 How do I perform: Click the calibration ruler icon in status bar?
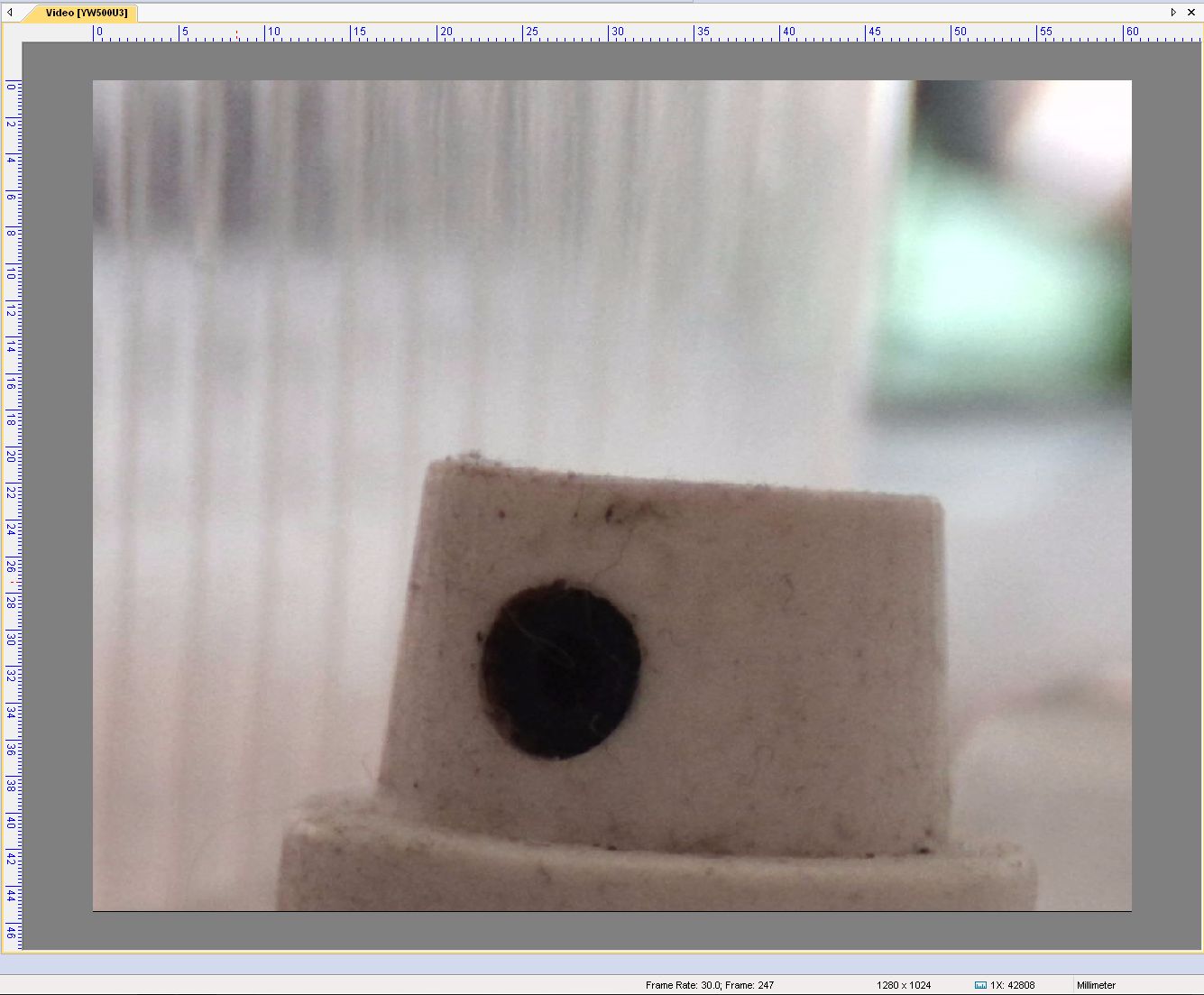point(980,985)
